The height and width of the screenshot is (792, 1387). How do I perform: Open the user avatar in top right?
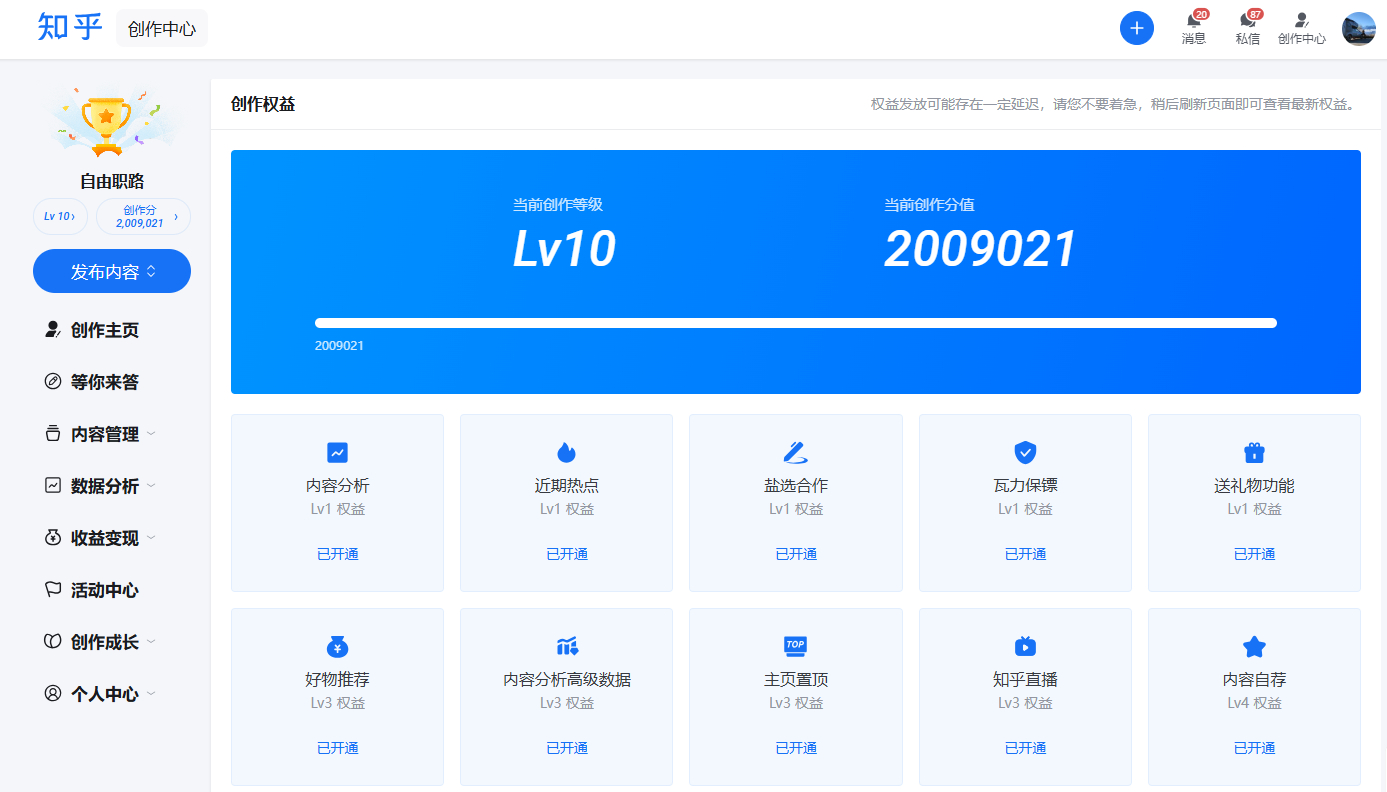point(1358,29)
